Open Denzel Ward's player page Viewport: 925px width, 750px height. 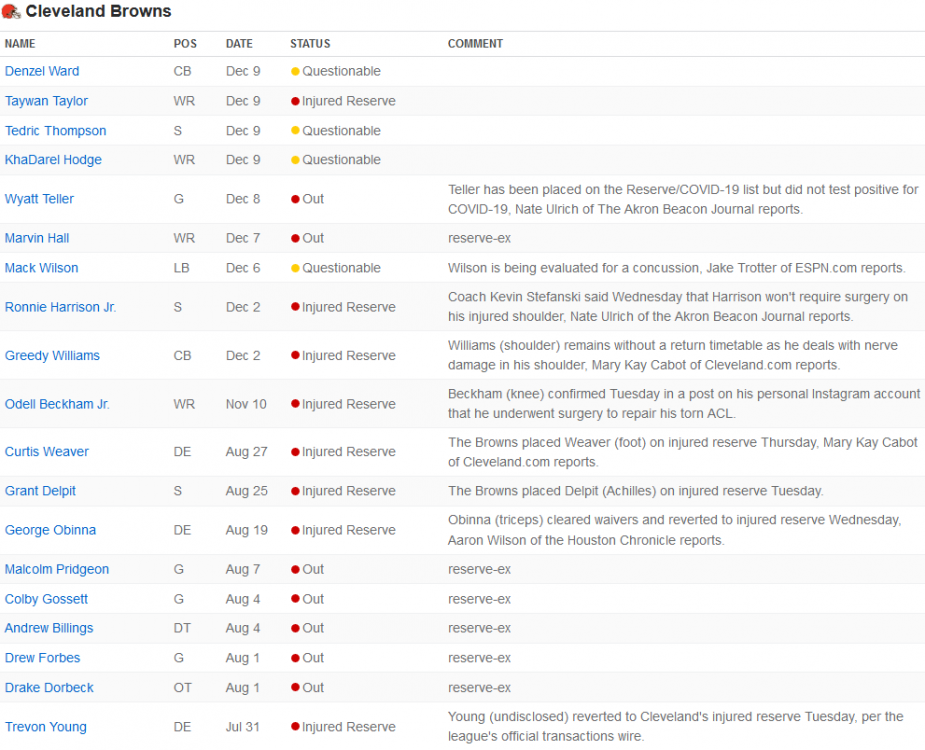42,71
